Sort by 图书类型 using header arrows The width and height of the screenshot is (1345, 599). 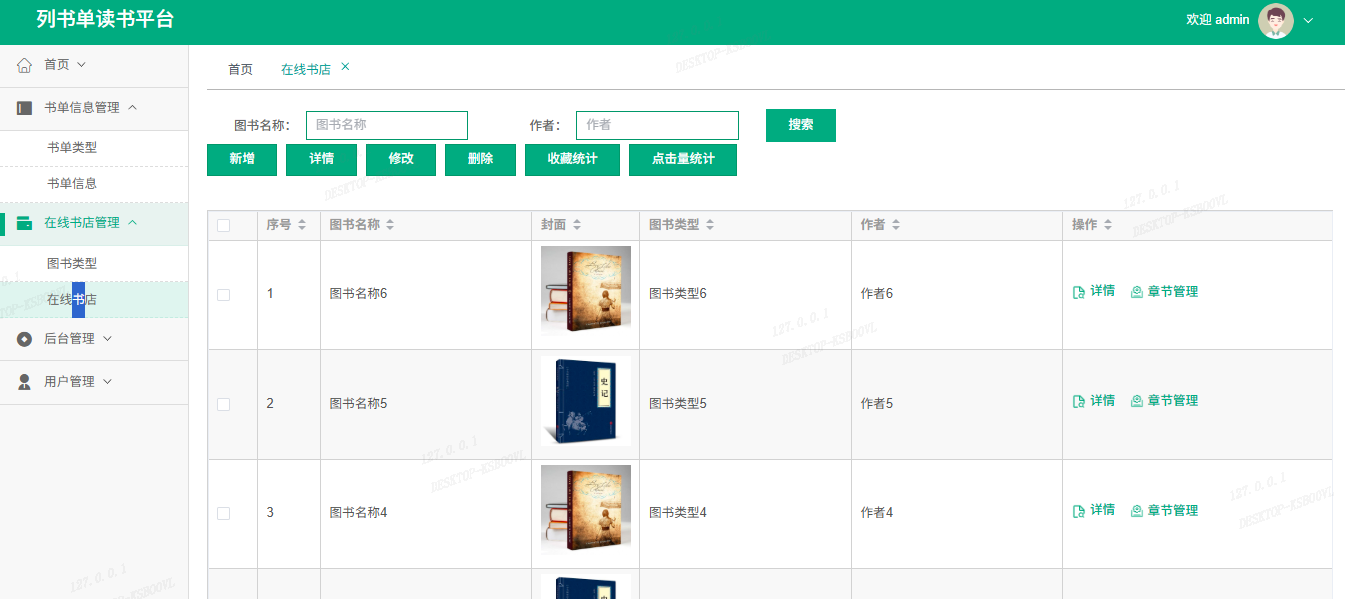(709, 226)
